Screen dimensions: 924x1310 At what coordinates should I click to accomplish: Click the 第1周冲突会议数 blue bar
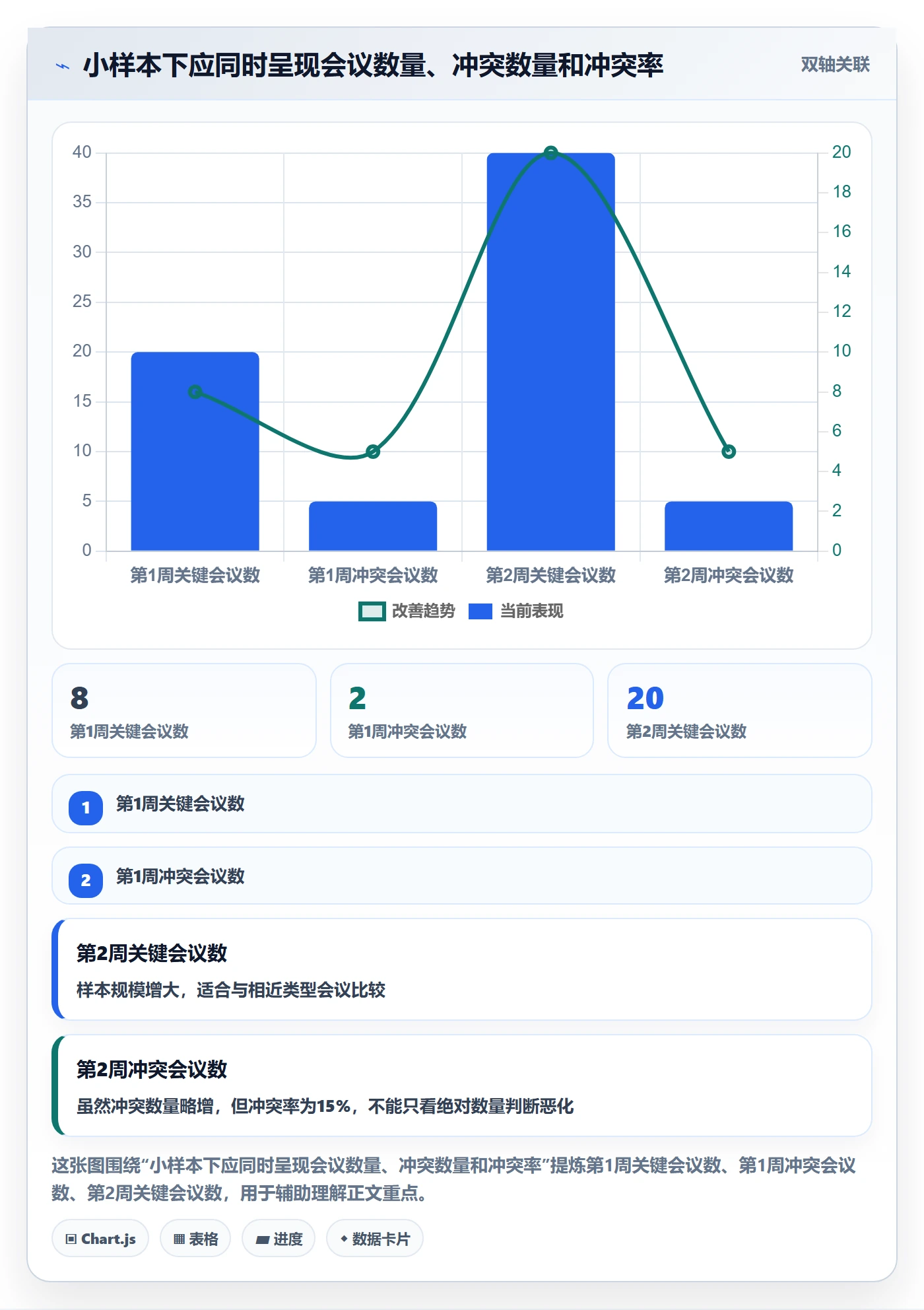click(x=373, y=526)
